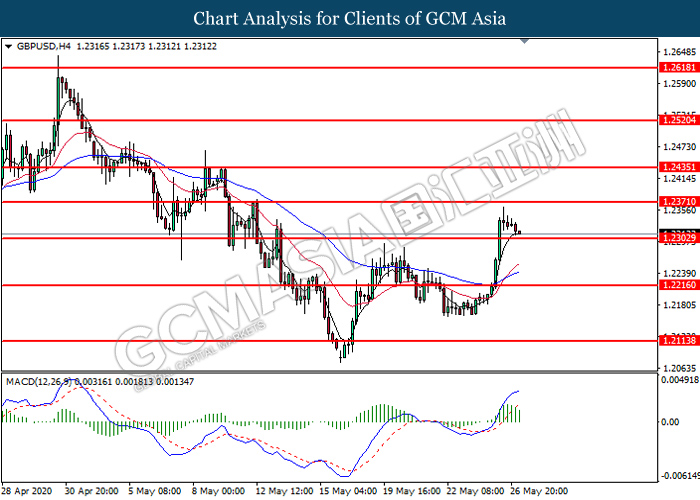
Task: Click the MACD scale value 0.004918
Action: click(x=679, y=380)
